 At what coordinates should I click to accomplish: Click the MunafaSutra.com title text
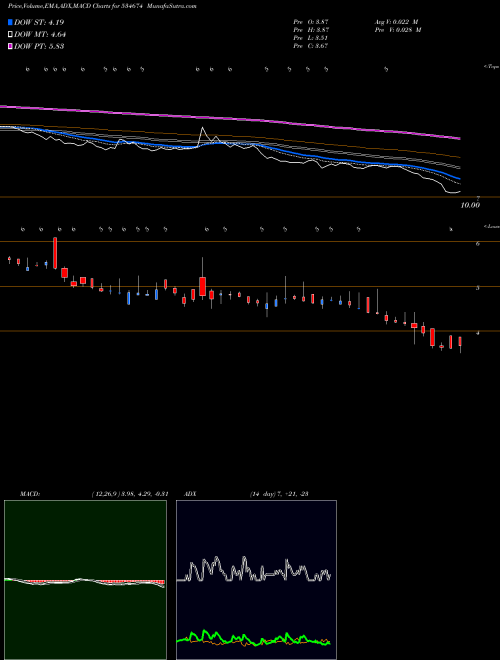(x=174, y=6)
